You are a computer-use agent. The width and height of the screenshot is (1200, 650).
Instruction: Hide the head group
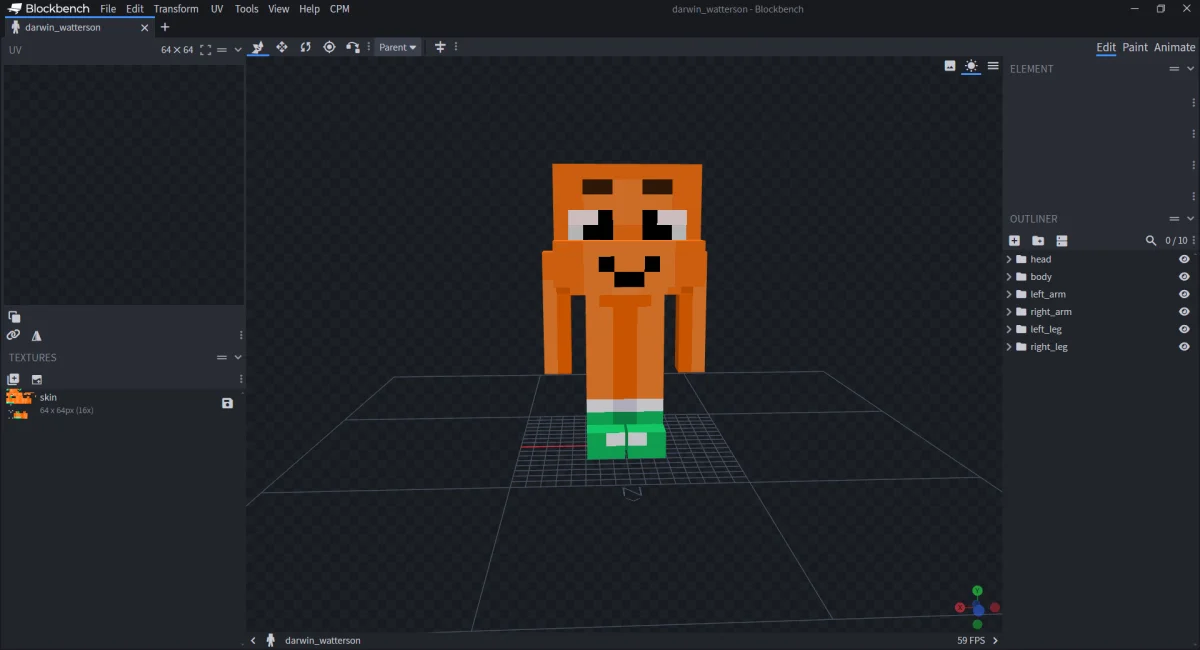1184,259
